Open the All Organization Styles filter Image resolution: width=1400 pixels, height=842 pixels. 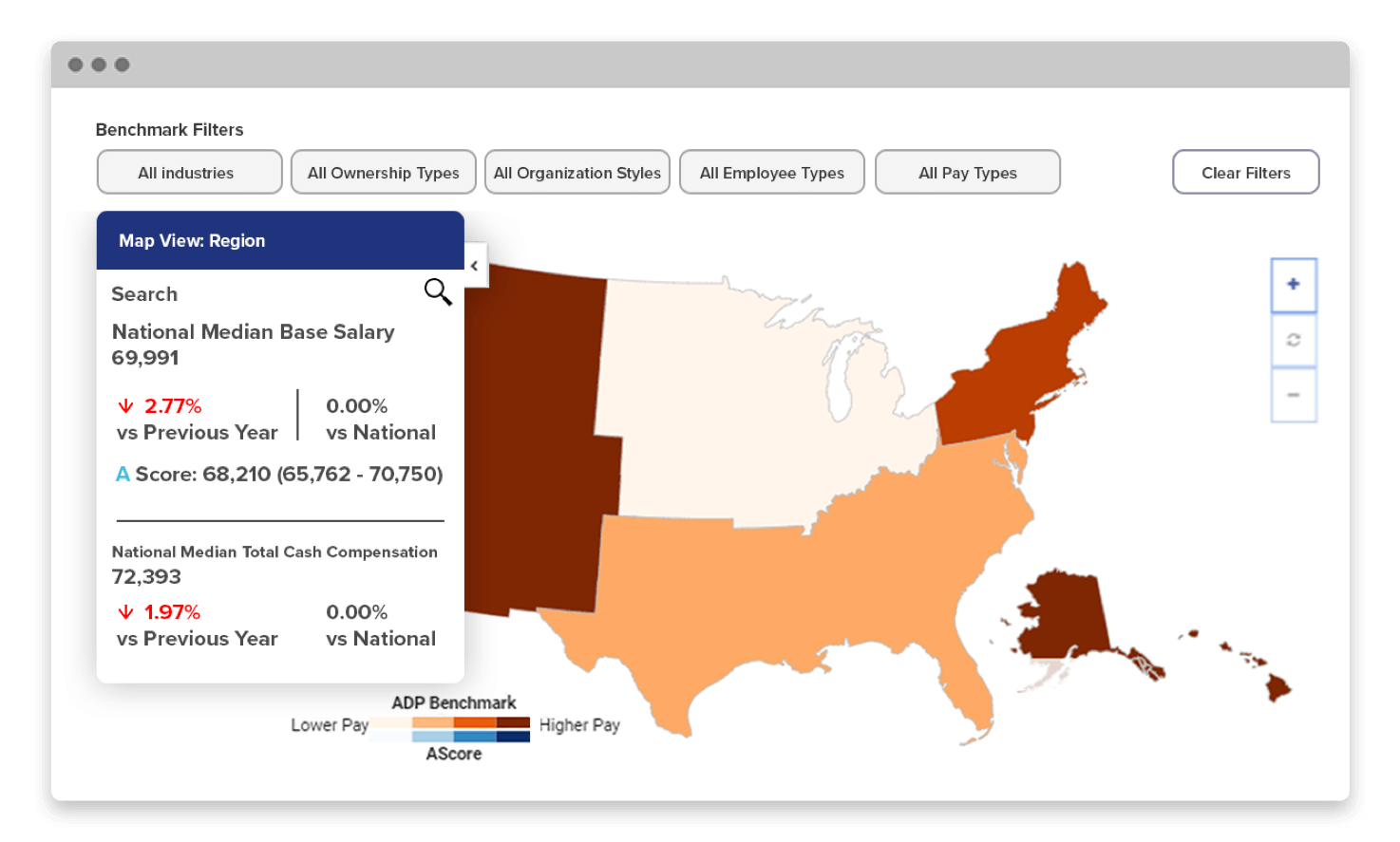(x=577, y=172)
